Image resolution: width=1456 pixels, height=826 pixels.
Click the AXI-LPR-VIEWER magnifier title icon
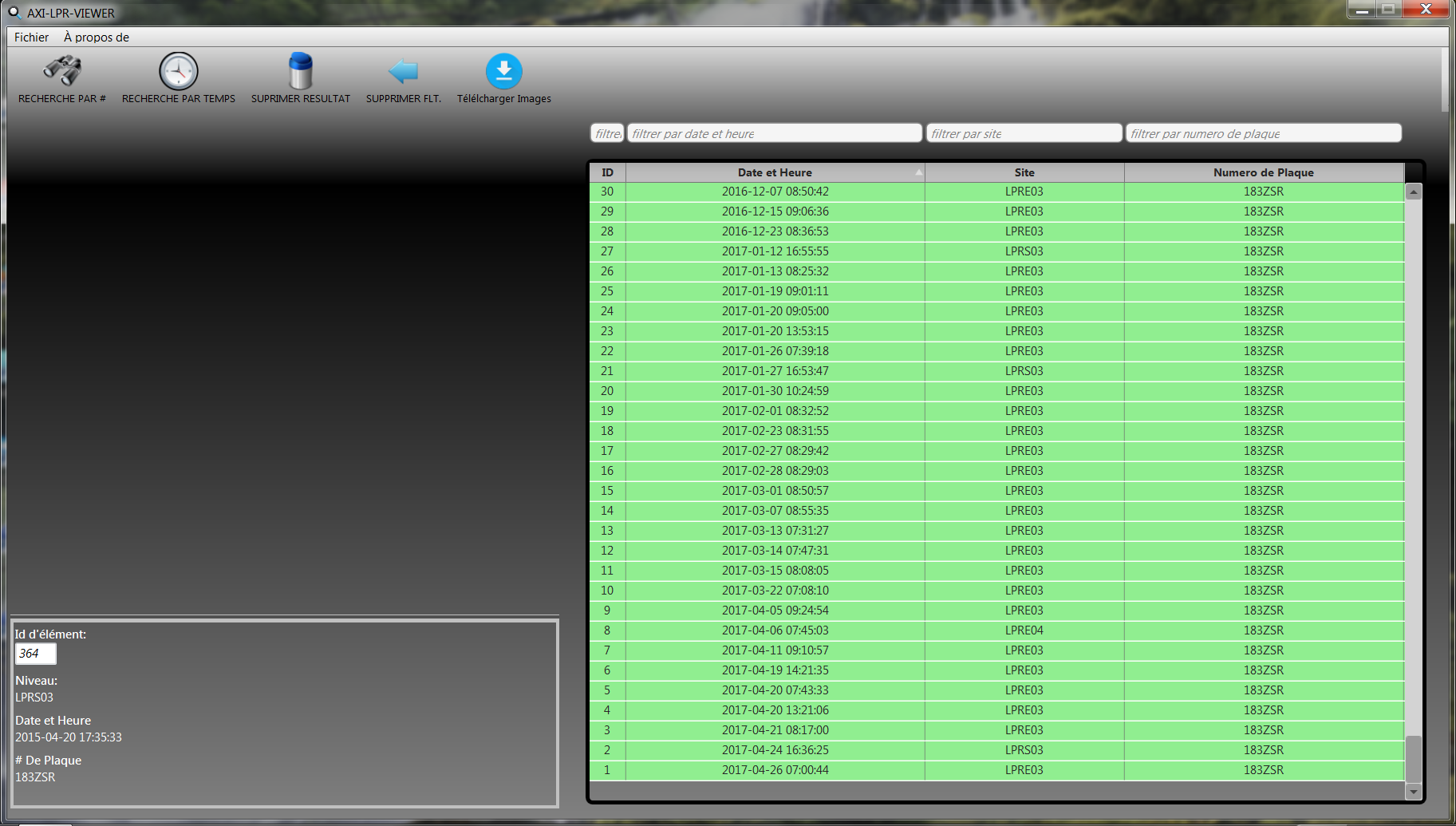click(14, 13)
